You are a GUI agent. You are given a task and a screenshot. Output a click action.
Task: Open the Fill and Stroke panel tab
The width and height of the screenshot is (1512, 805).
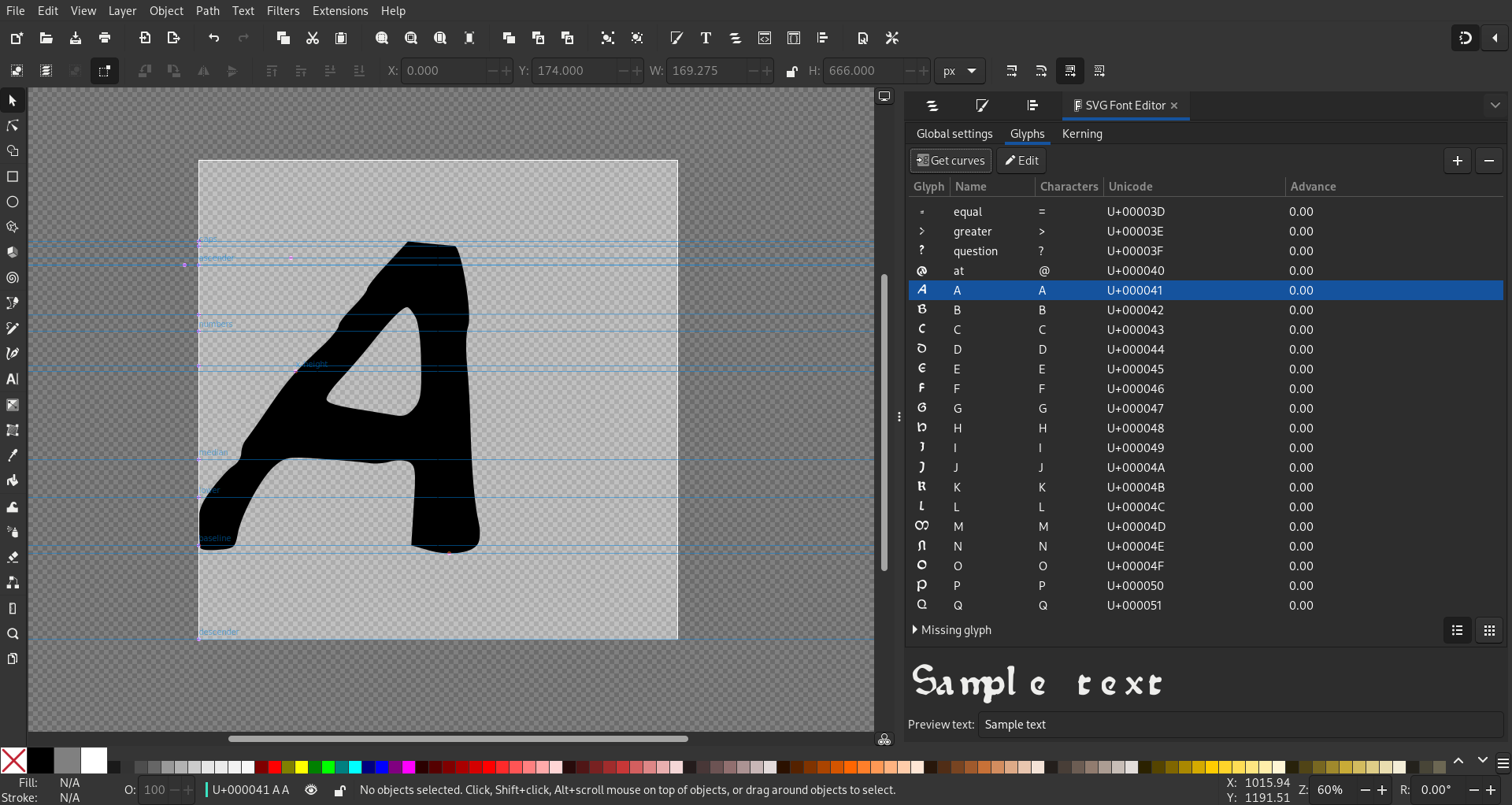982,106
